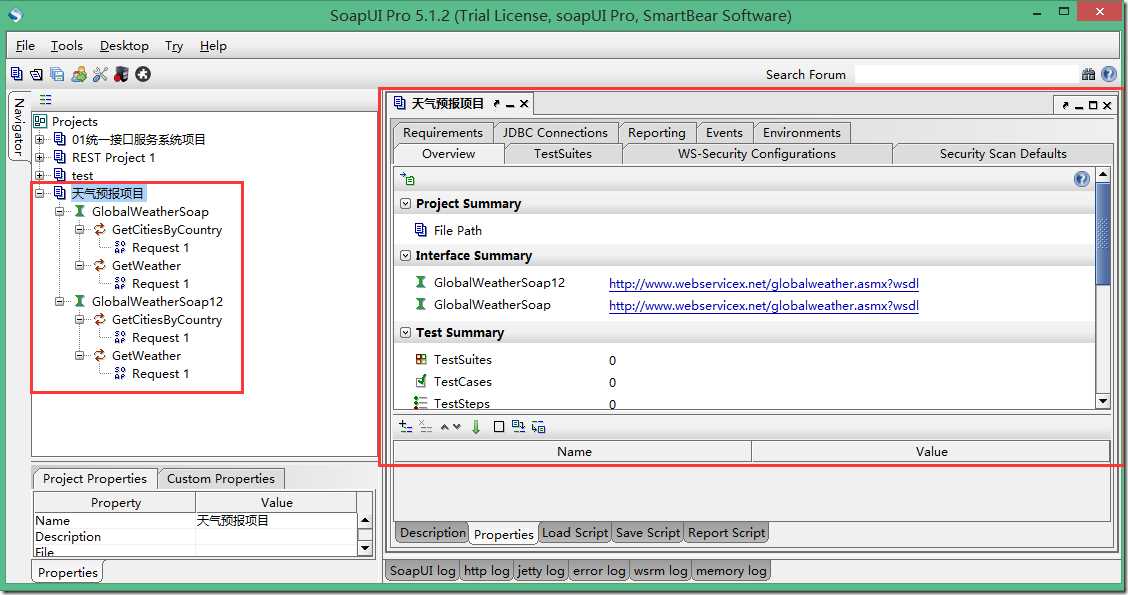Expand the REST Project 1 tree node
Viewport: 1128px width, 595px height.
(x=40, y=158)
